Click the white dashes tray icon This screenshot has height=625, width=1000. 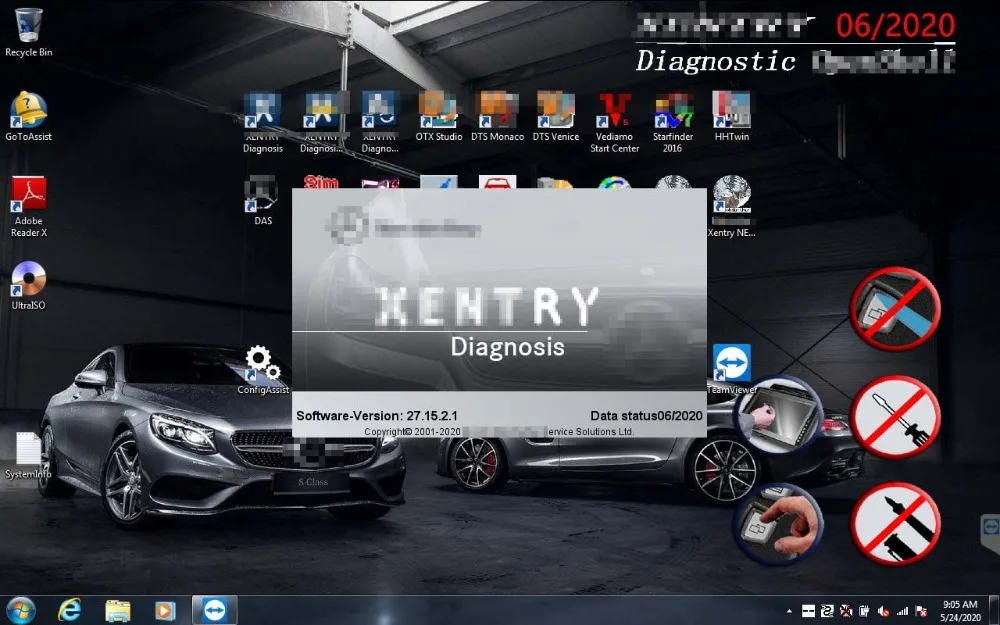pos(809,611)
